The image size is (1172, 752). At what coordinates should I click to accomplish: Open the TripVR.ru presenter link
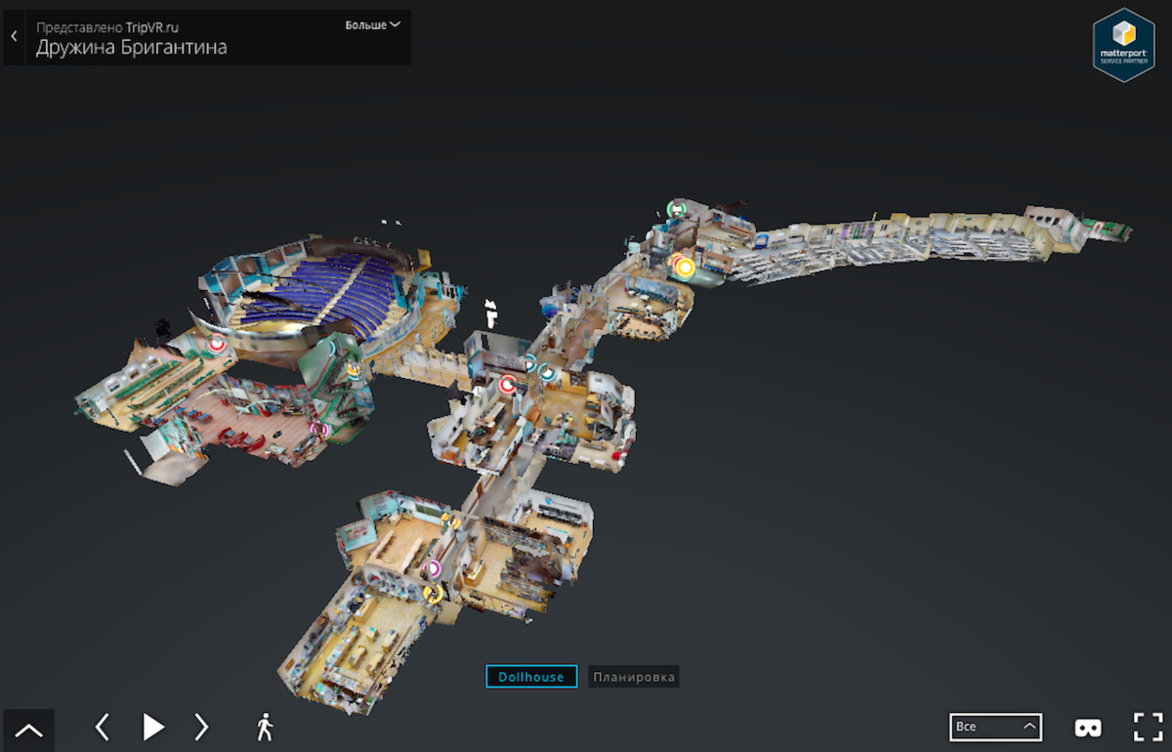click(152, 27)
